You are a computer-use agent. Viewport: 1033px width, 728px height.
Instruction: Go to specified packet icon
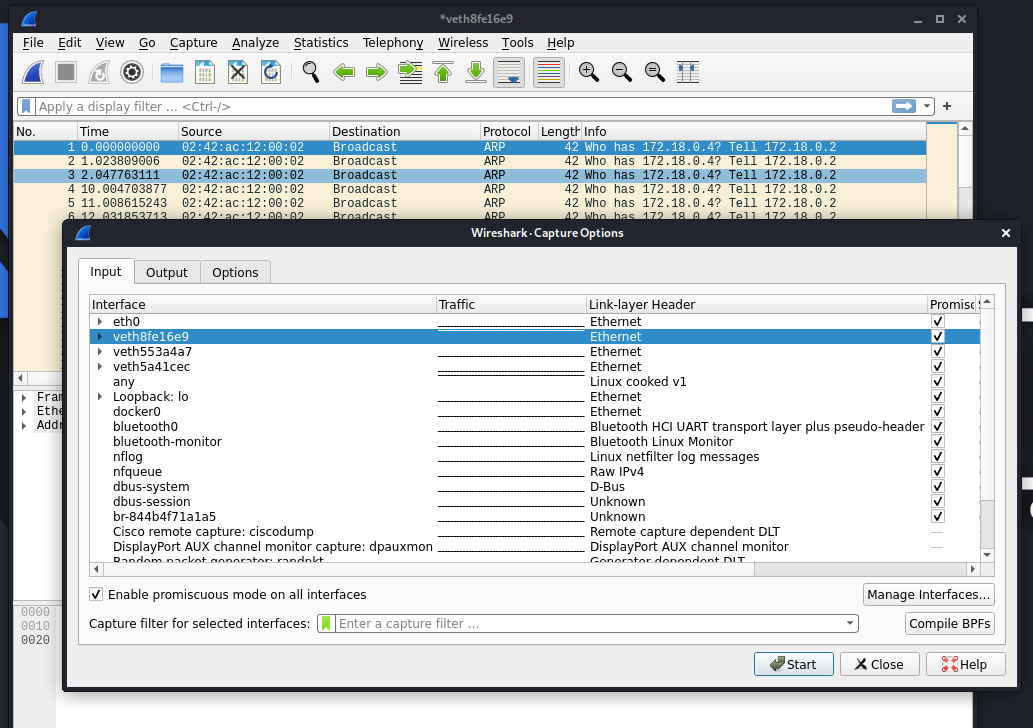(410, 72)
